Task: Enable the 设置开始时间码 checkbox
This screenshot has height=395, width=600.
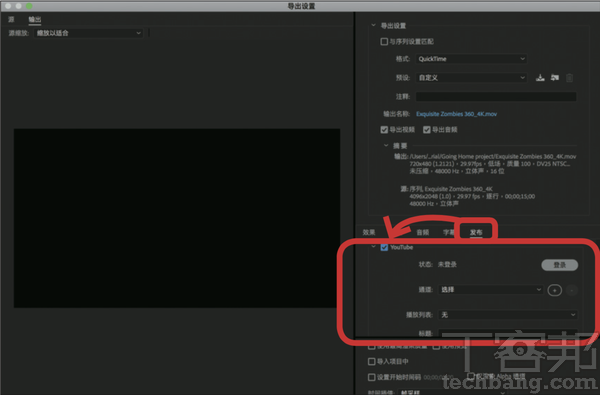Action: tap(371, 377)
